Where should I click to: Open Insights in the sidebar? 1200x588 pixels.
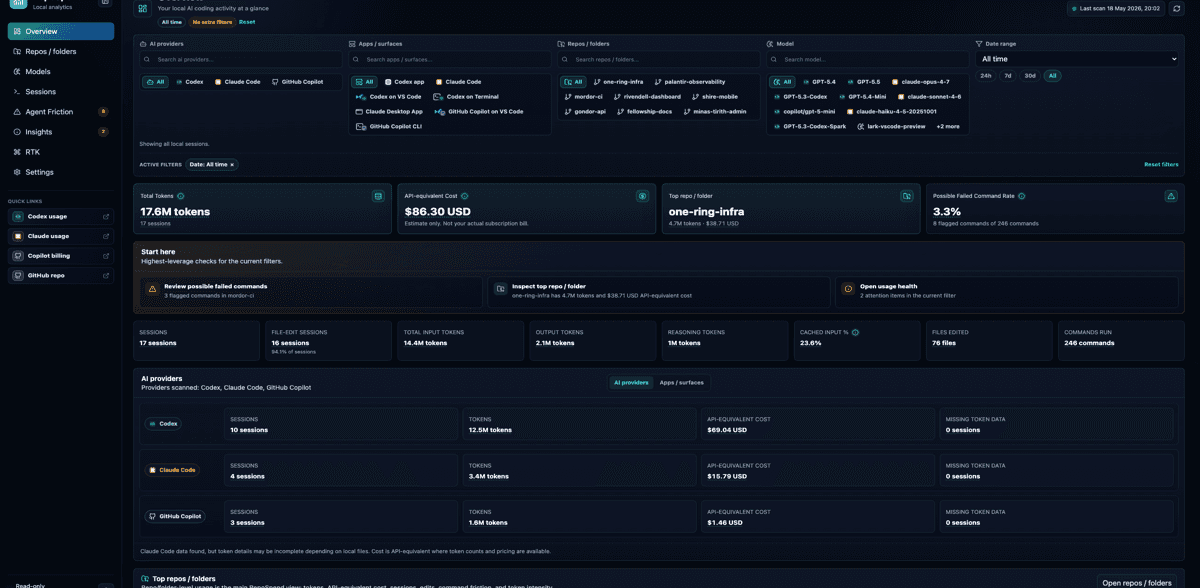pos(61,132)
